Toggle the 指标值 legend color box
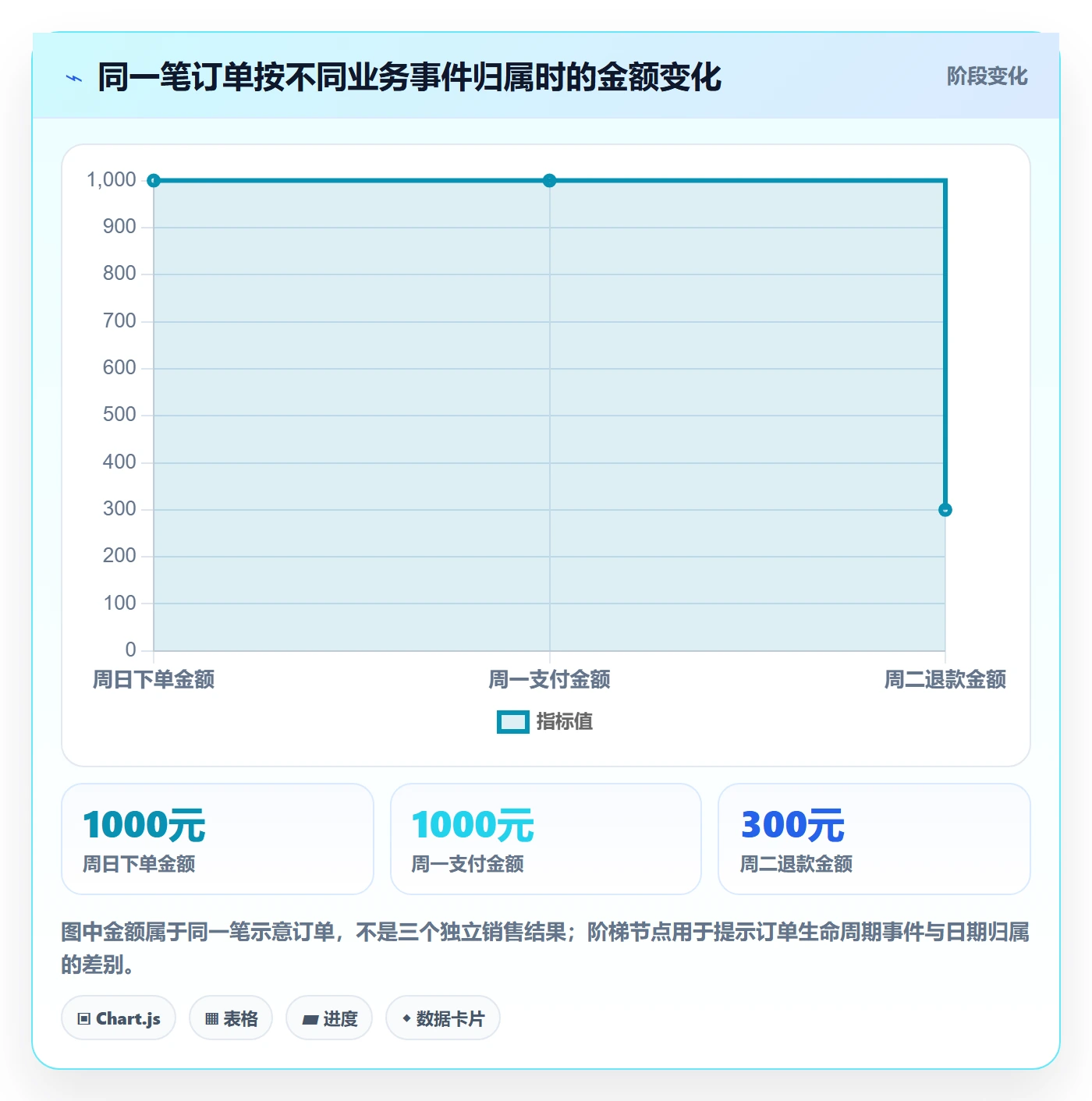 [x=513, y=722]
